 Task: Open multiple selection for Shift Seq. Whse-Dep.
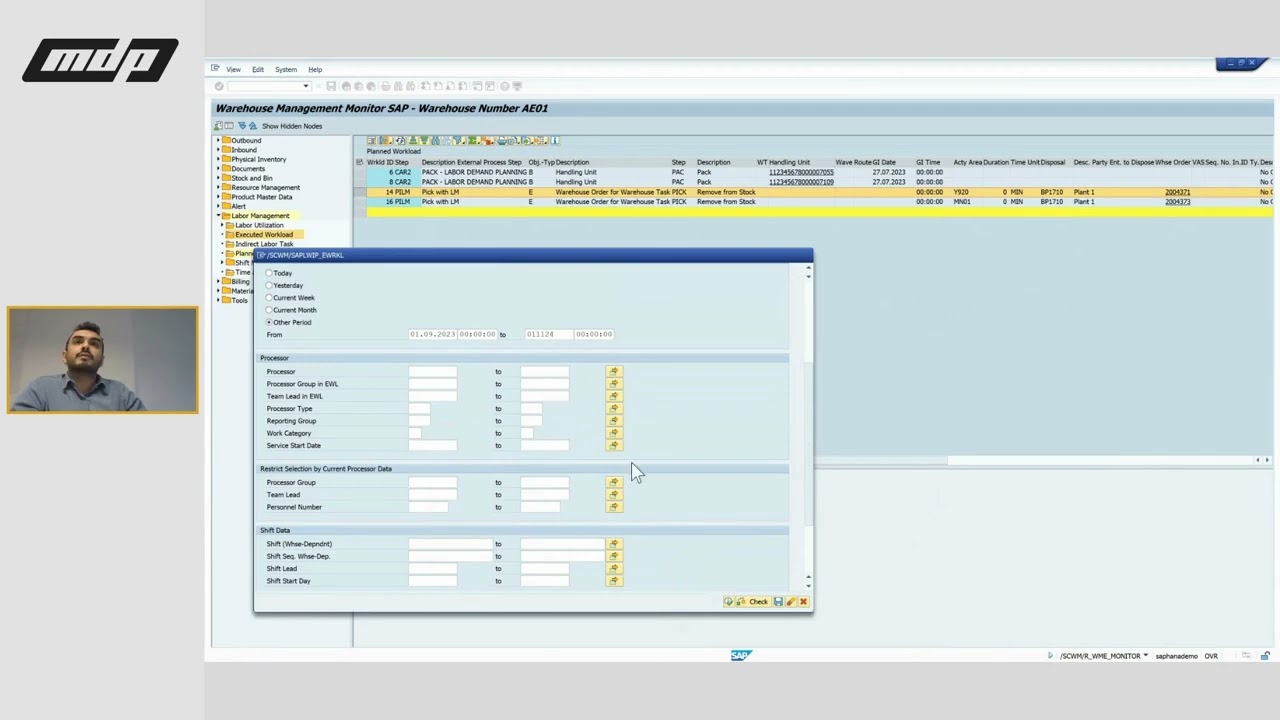[x=614, y=556]
